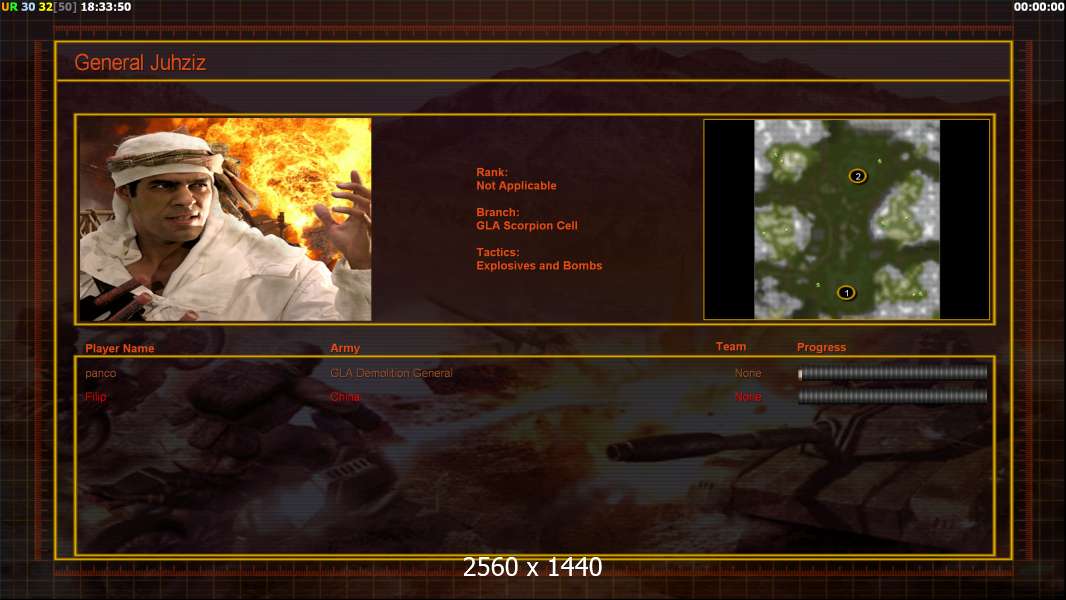Click start position marker 1 on minimap
Image resolution: width=1066 pixels, height=600 pixels.
click(x=846, y=293)
